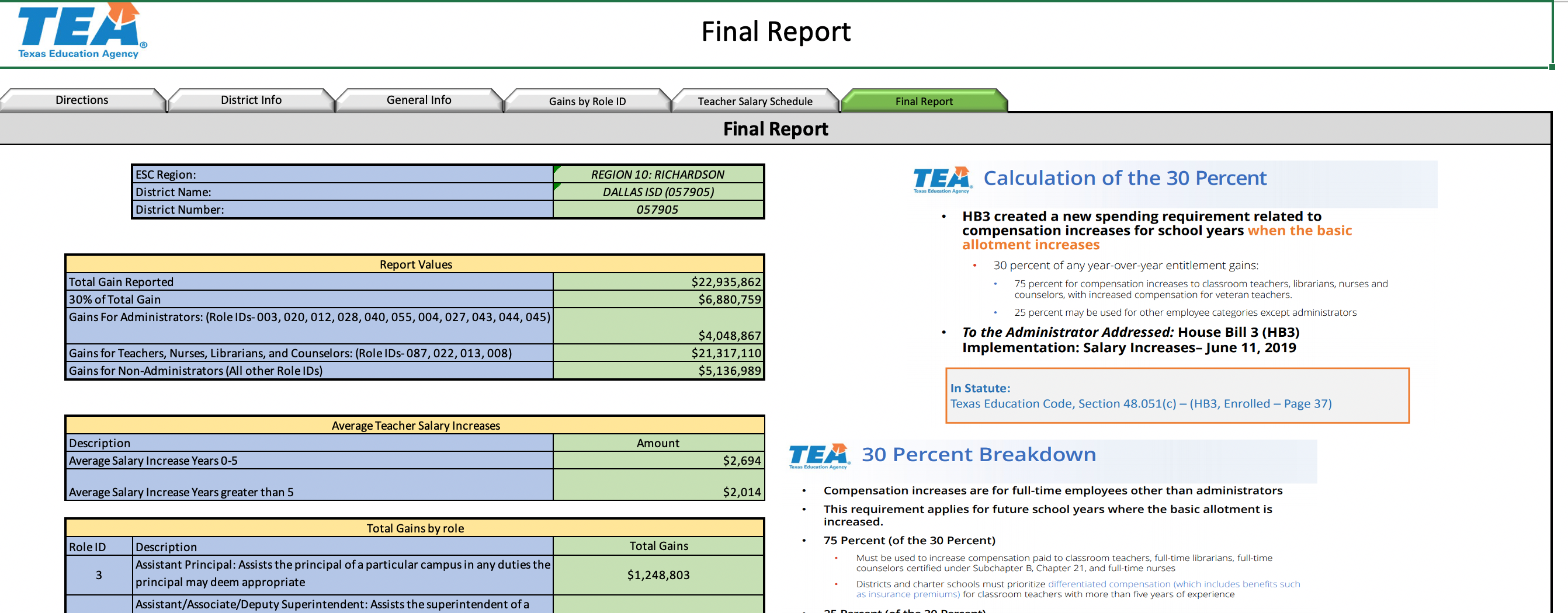Click the In Statute heading
Image resolution: width=1568 pixels, height=613 pixels.
[980, 388]
